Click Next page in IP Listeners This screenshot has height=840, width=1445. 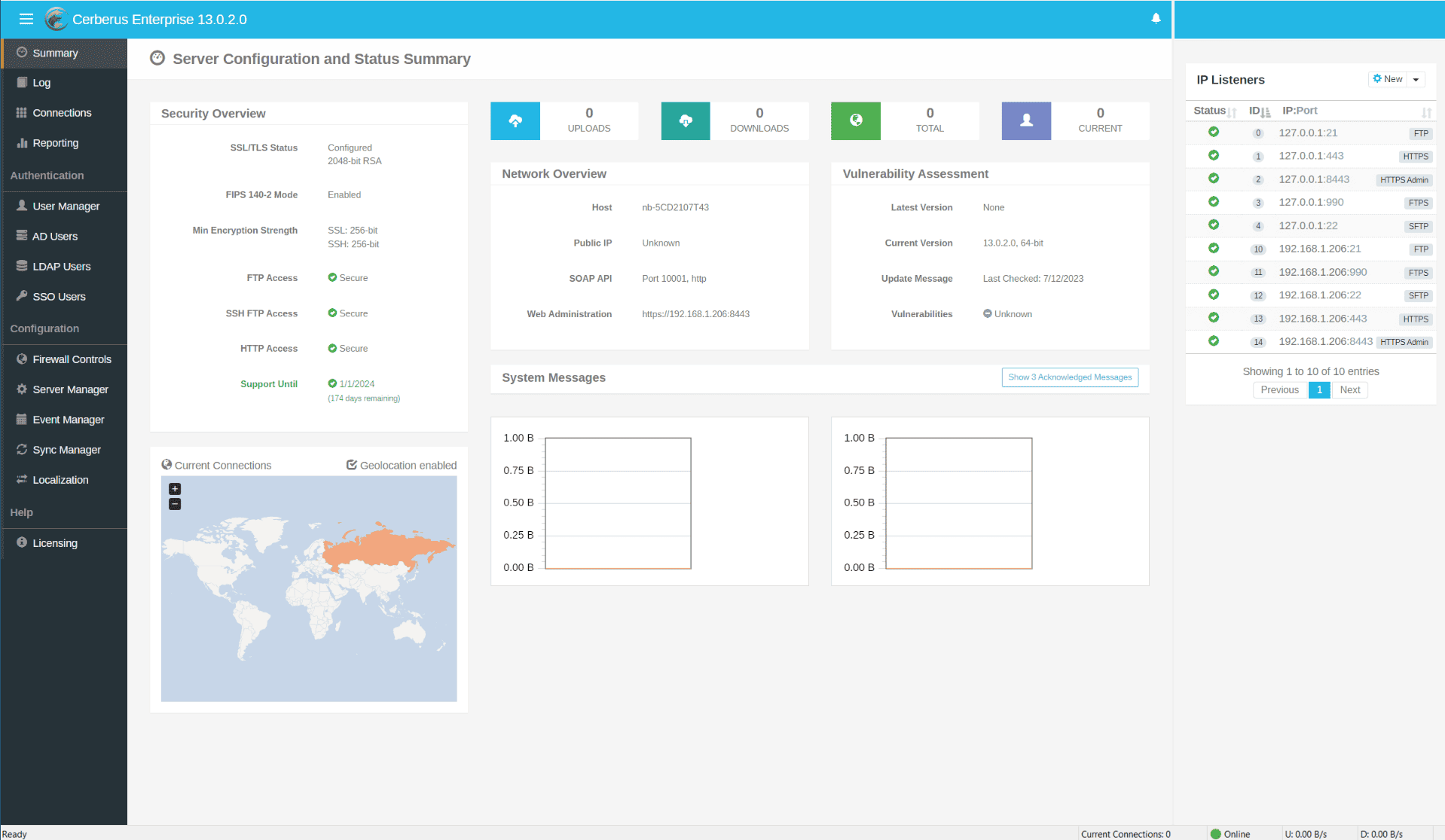point(1349,390)
